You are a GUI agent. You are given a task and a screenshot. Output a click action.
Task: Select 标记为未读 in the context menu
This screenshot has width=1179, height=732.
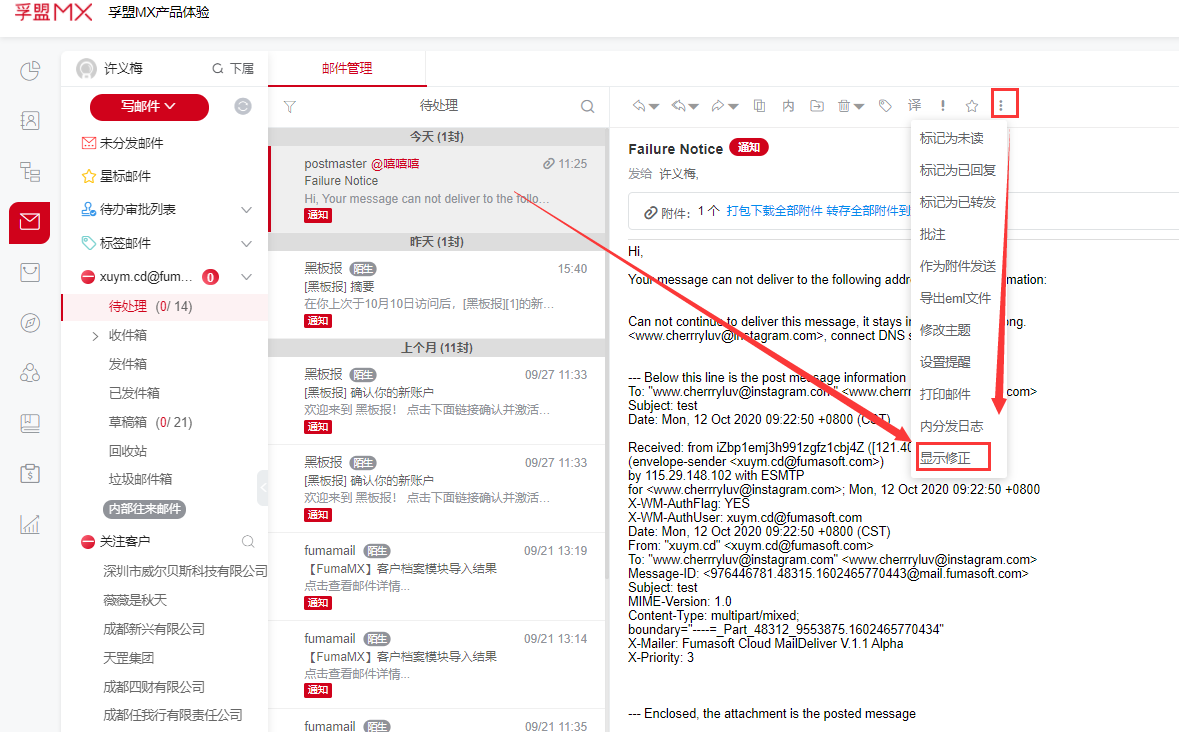point(951,138)
